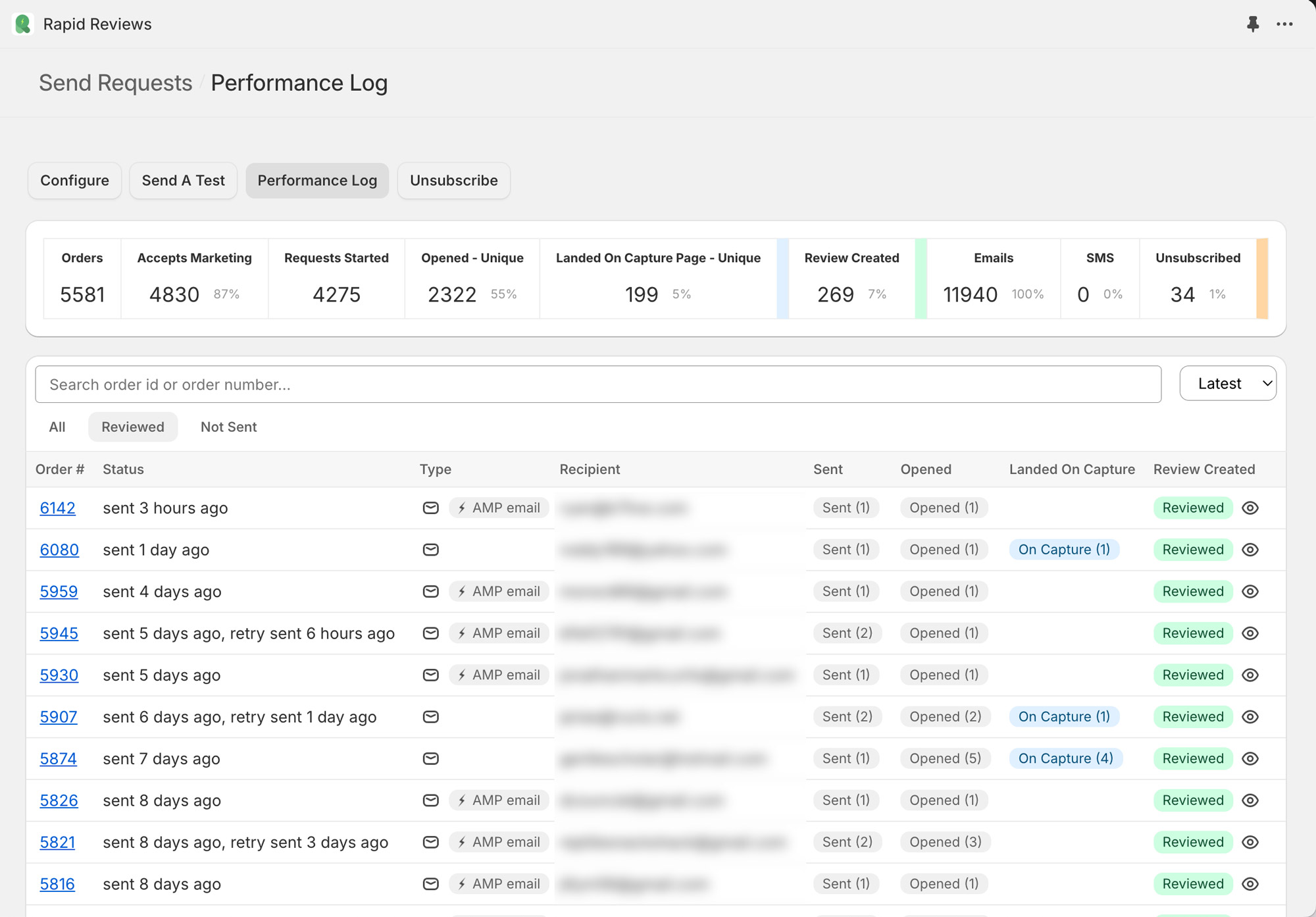Show review with eye icon for order 5821

click(1250, 842)
